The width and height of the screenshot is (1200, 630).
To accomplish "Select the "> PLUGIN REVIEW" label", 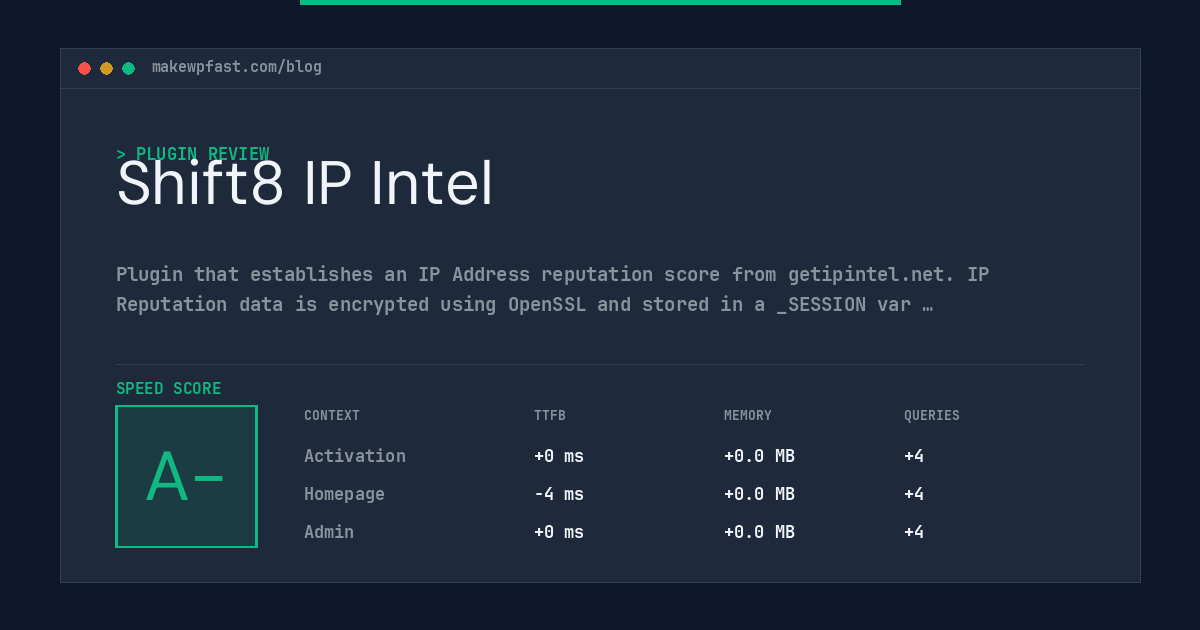I will coord(193,154).
